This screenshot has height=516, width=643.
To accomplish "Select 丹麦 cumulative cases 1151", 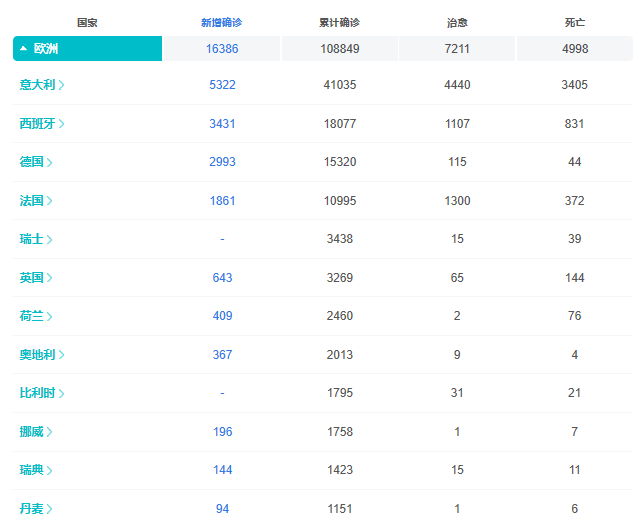I will click(340, 509).
